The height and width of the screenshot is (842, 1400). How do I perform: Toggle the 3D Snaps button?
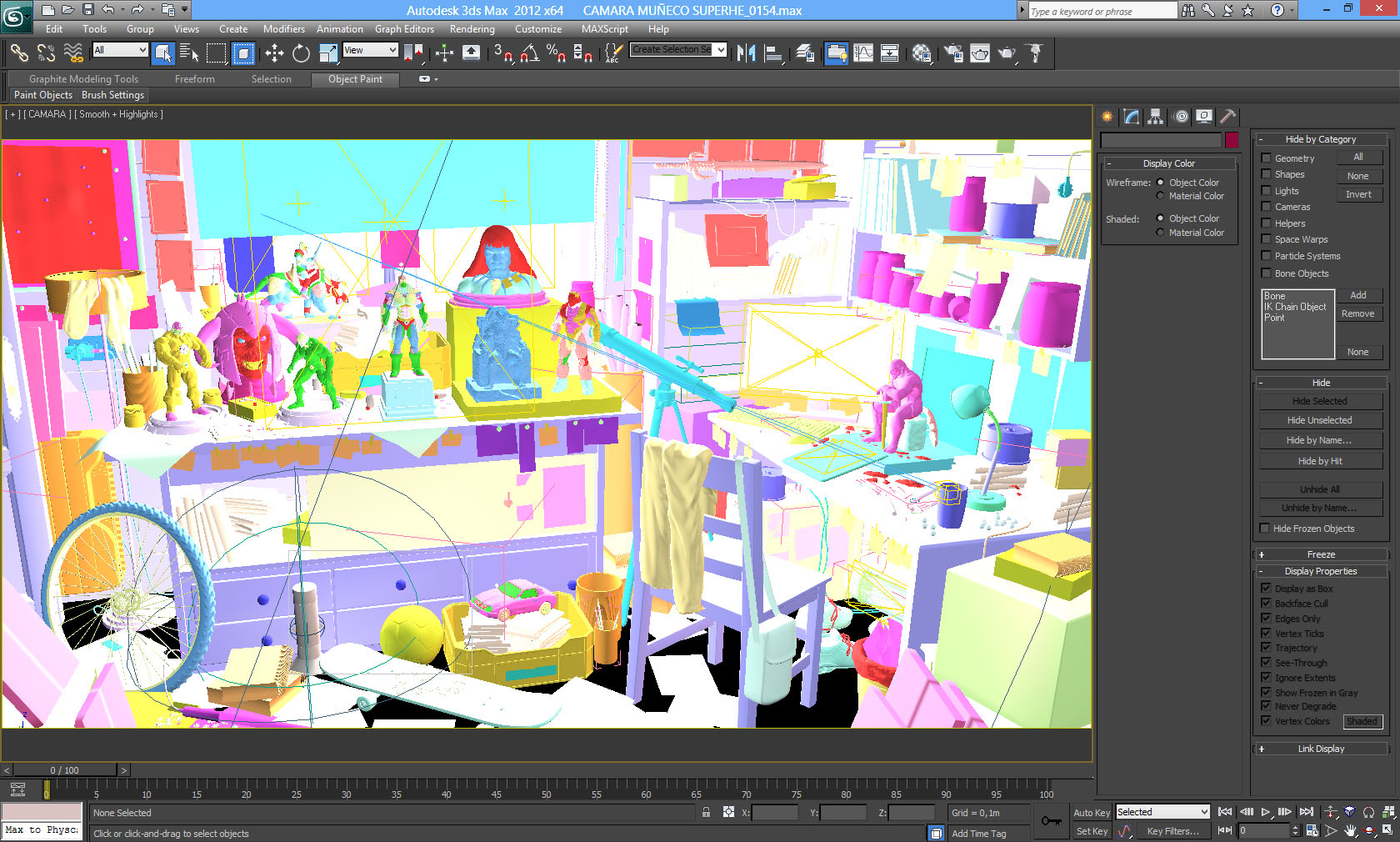point(503,53)
